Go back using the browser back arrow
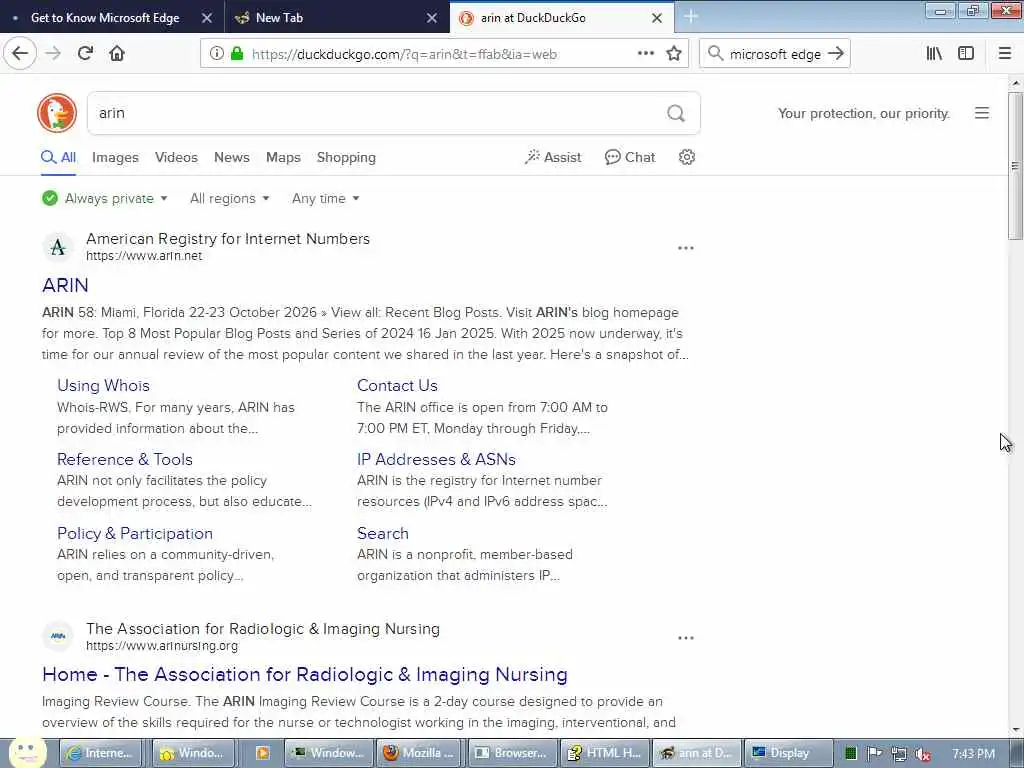1024x768 pixels. pos(20,54)
